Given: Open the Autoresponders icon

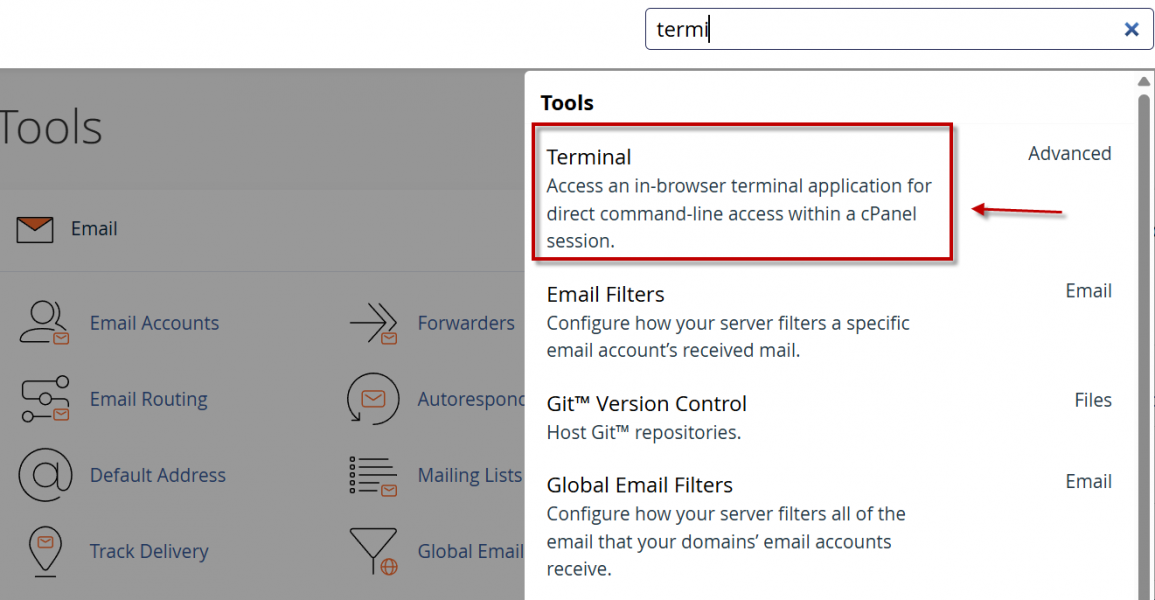Looking at the screenshot, I should point(373,399).
